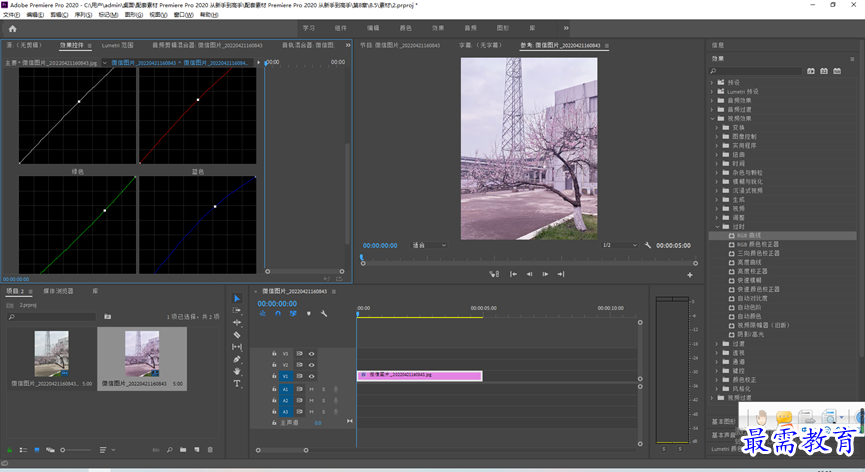865x472 pixels.
Task: Open the Program Monitor button editor plus
Action: click(690, 275)
